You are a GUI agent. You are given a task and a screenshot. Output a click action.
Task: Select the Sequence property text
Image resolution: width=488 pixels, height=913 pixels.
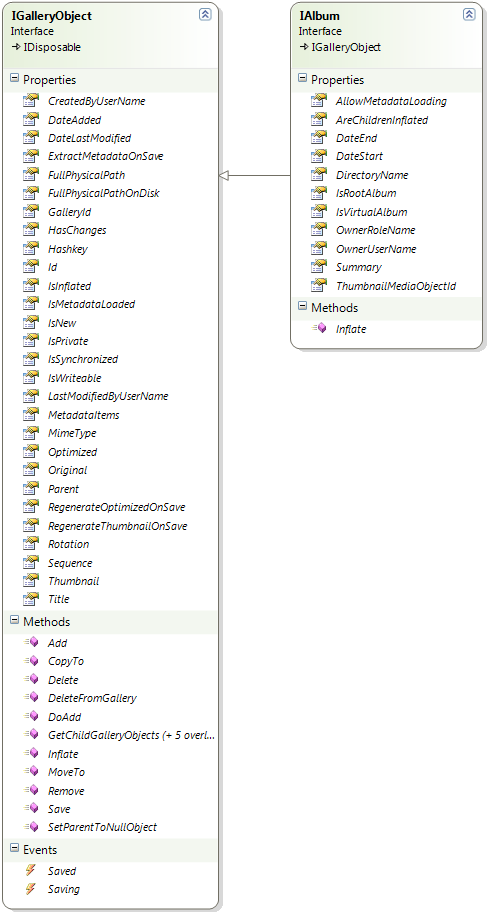tap(70, 562)
